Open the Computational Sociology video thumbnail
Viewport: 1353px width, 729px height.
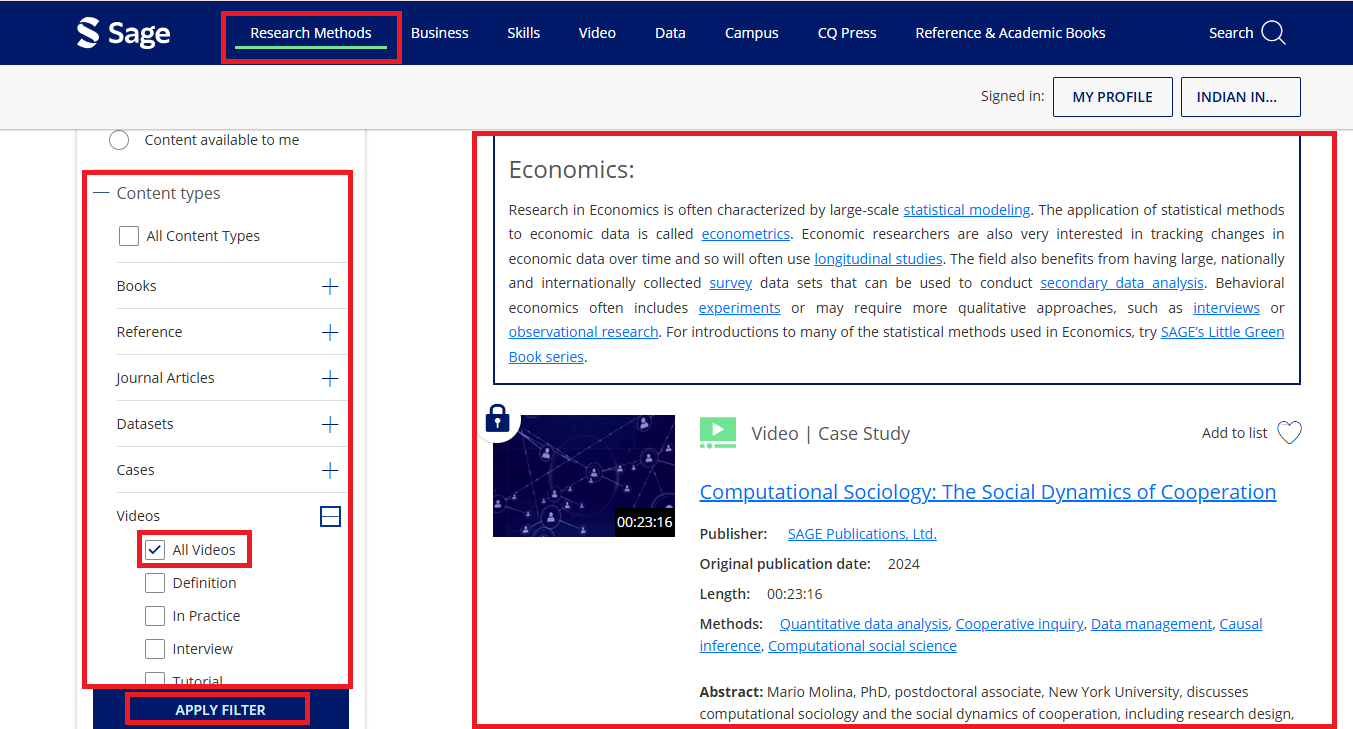583,476
